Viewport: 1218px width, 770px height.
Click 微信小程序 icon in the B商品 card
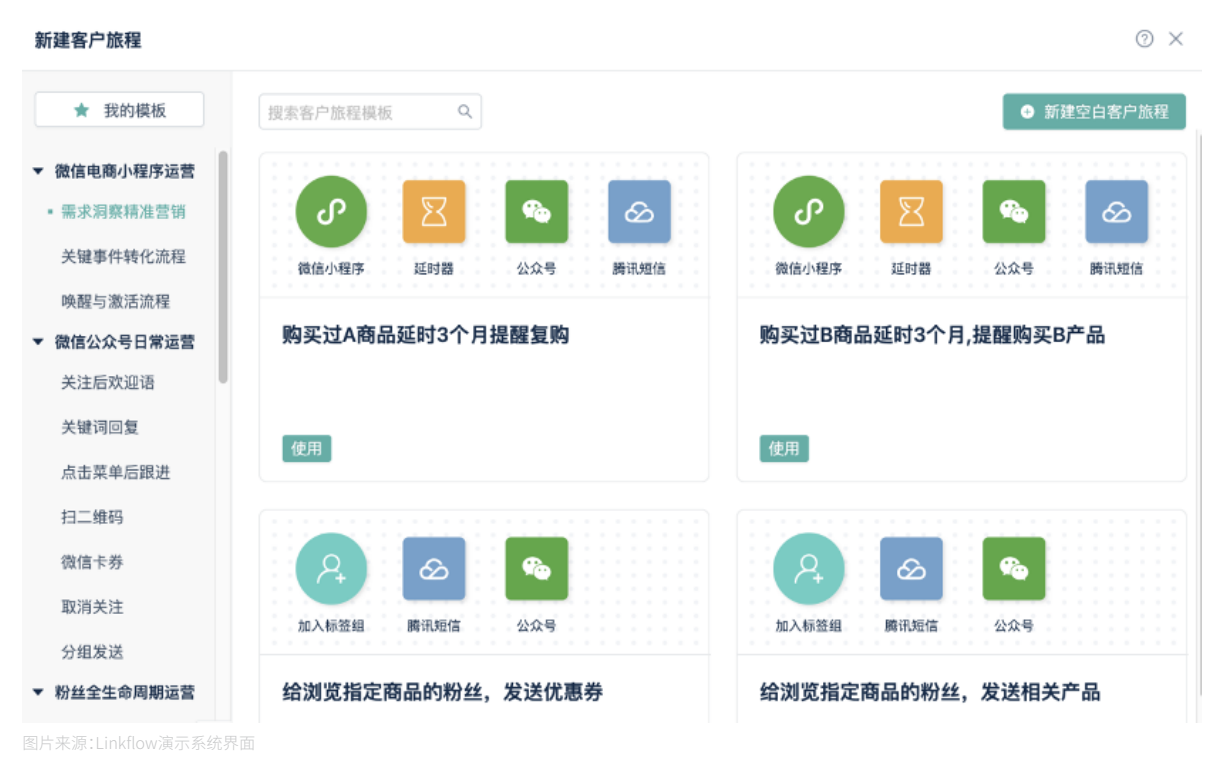pos(809,212)
